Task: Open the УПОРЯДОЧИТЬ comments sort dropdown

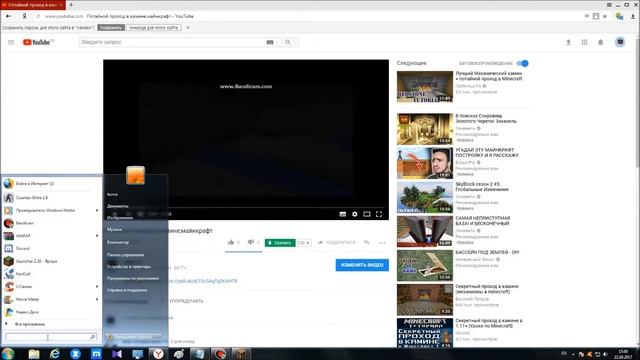Action: point(186,301)
